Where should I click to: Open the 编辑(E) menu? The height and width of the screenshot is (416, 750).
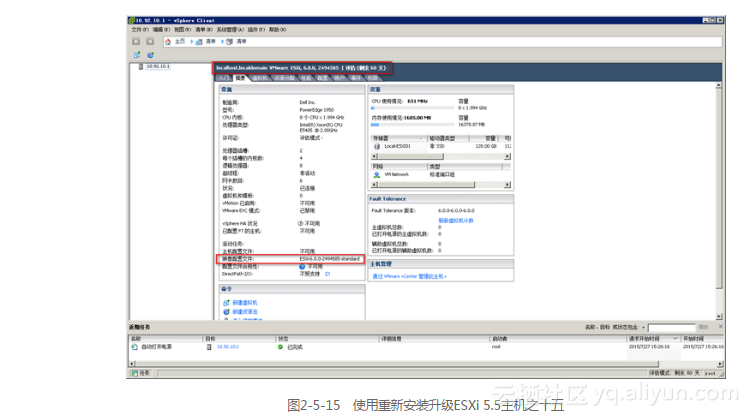[x=161, y=30]
